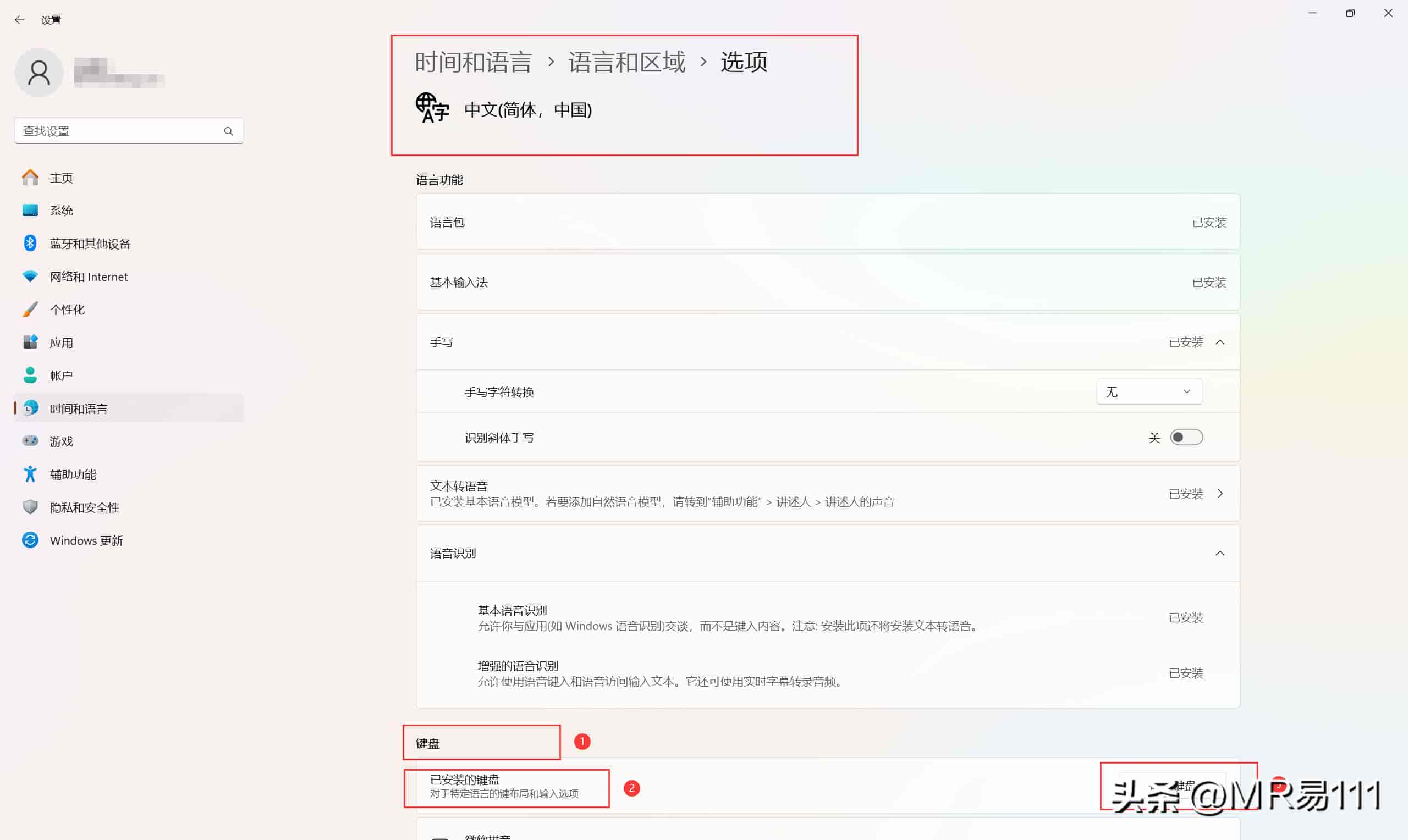
Task: Collapse the 手写 section chevron
Action: [x=1219, y=342]
